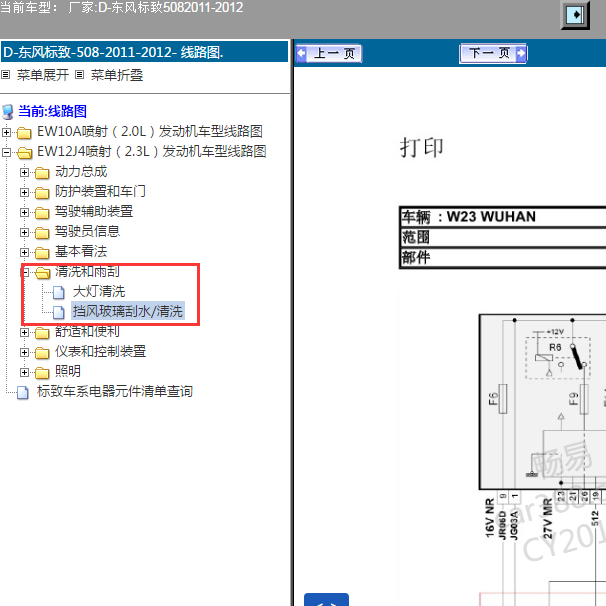Image resolution: width=606 pixels, height=606 pixels.
Task: Select the 清洗和雨刮 tree item
Action: click(x=87, y=271)
